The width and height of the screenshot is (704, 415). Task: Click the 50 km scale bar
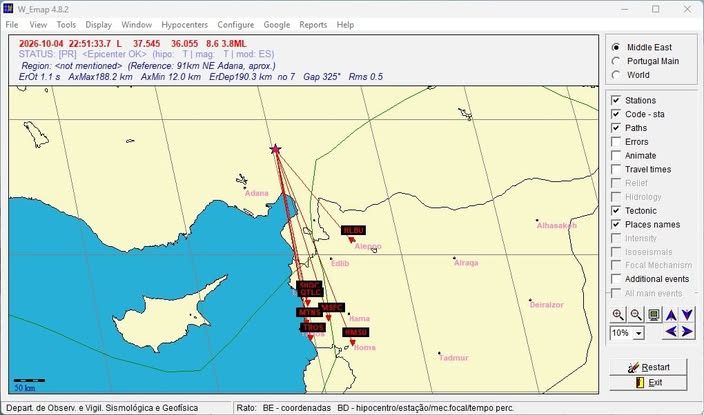tap(29, 384)
